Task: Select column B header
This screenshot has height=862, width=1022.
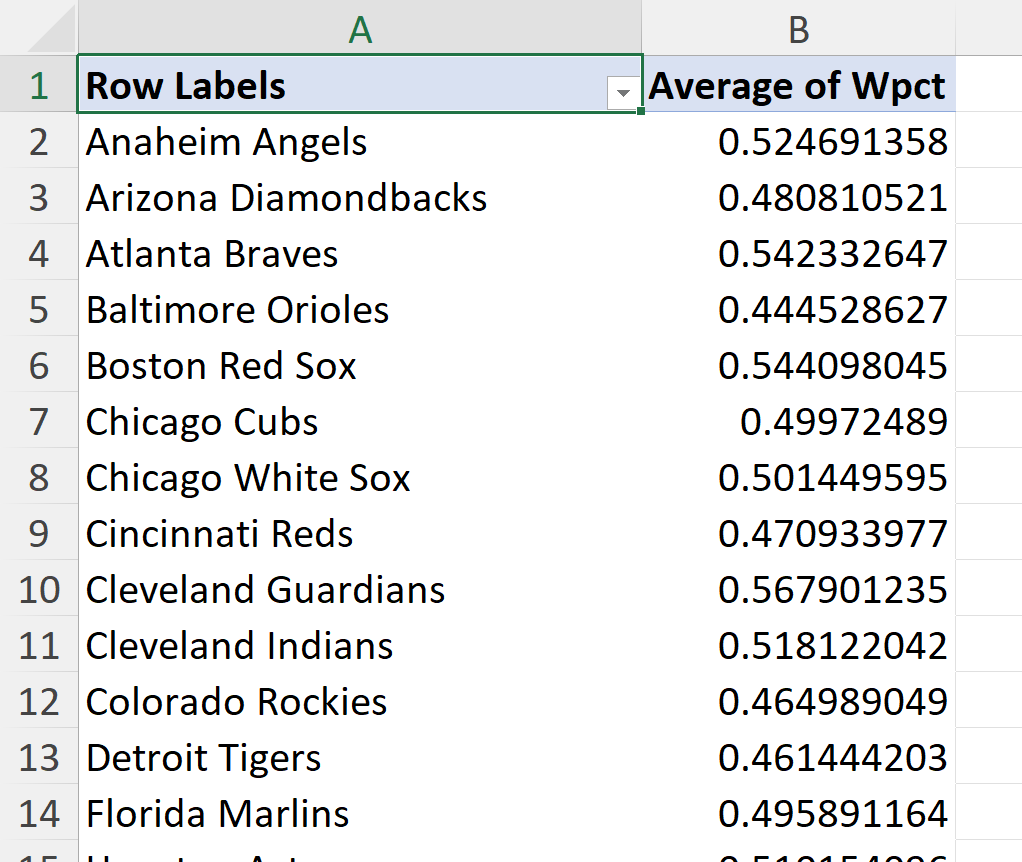Action: (x=798, y=30)
